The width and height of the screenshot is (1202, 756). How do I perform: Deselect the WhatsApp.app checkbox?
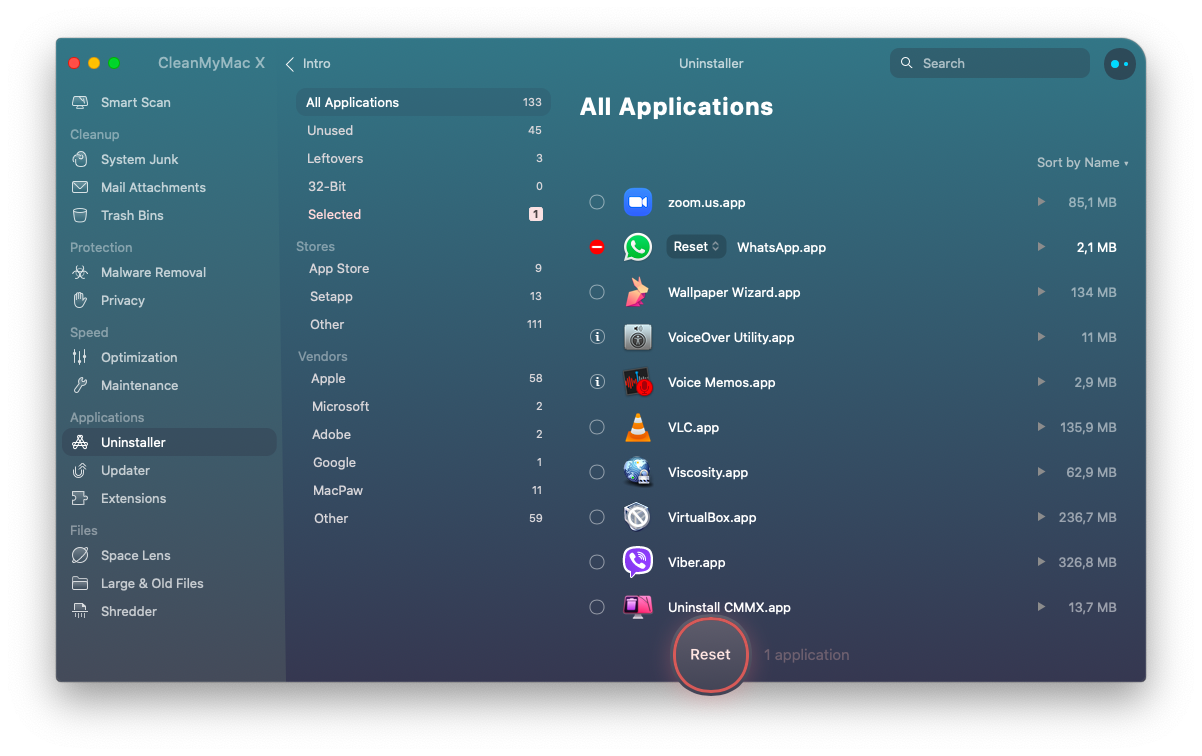[597, 247]
